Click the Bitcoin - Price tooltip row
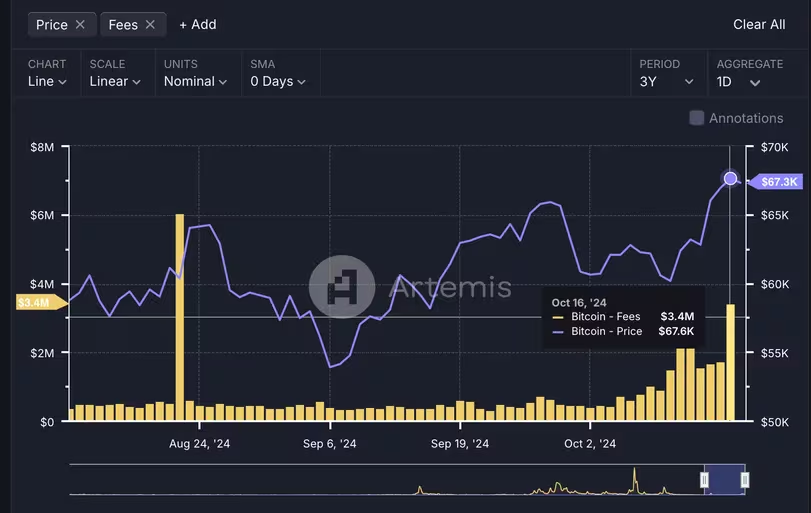The height and width of the screenshot is (513, 811). tap(623, 331)
